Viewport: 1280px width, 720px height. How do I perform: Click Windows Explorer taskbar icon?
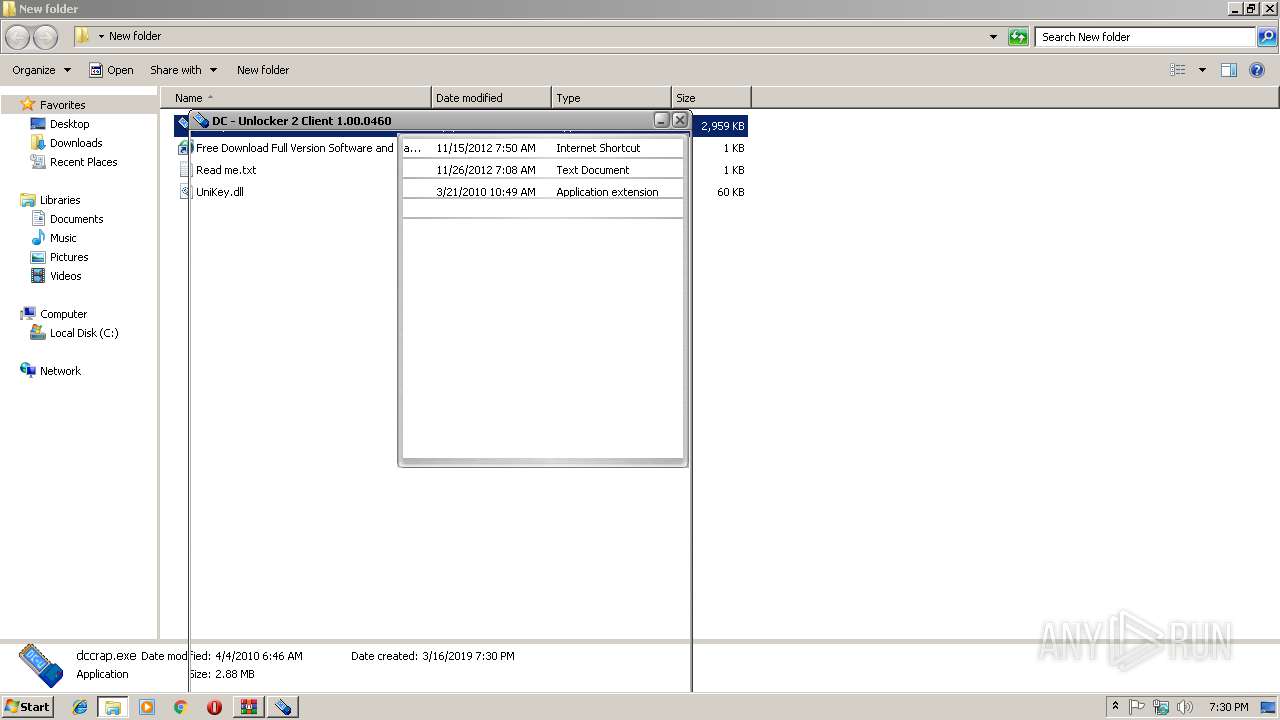pos(113,707)
